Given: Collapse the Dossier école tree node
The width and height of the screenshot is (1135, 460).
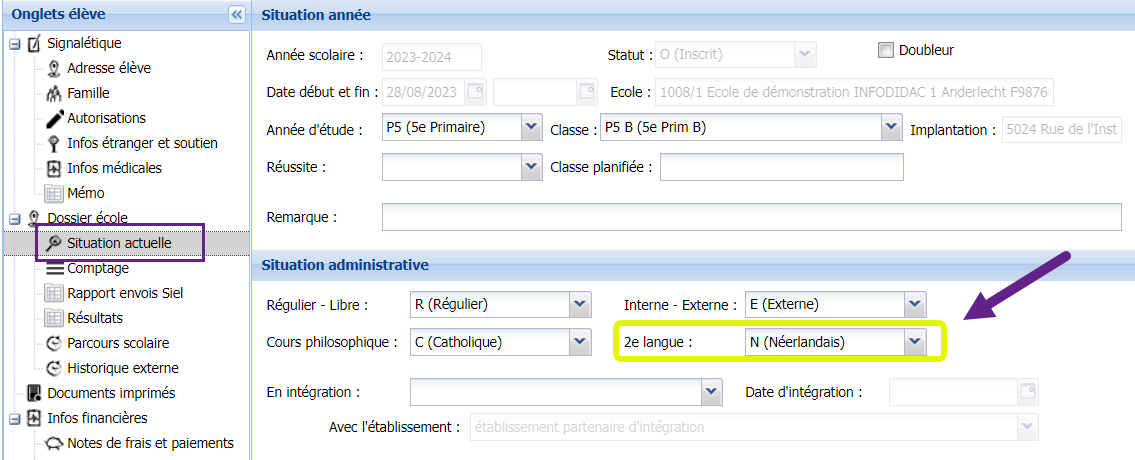Looking at the screenshot, I should click(14, 218).
